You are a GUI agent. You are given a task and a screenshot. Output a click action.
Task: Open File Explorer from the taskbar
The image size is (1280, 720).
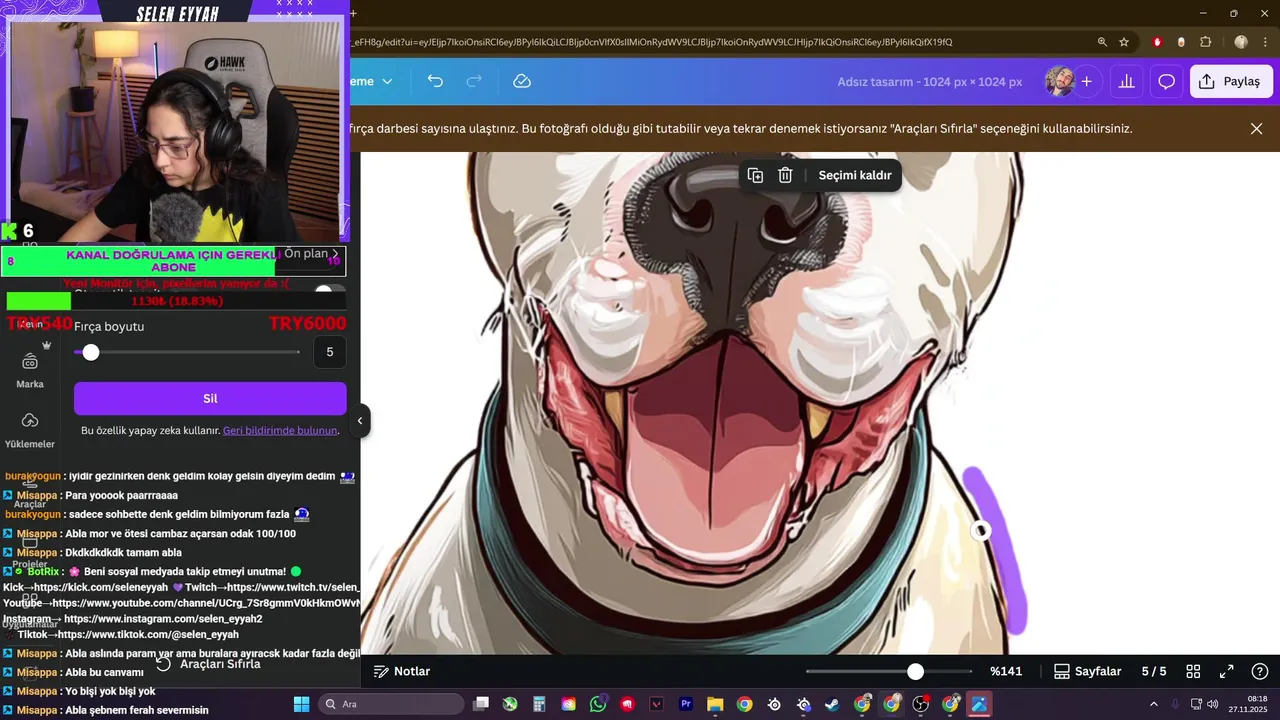tap(715, 704)
